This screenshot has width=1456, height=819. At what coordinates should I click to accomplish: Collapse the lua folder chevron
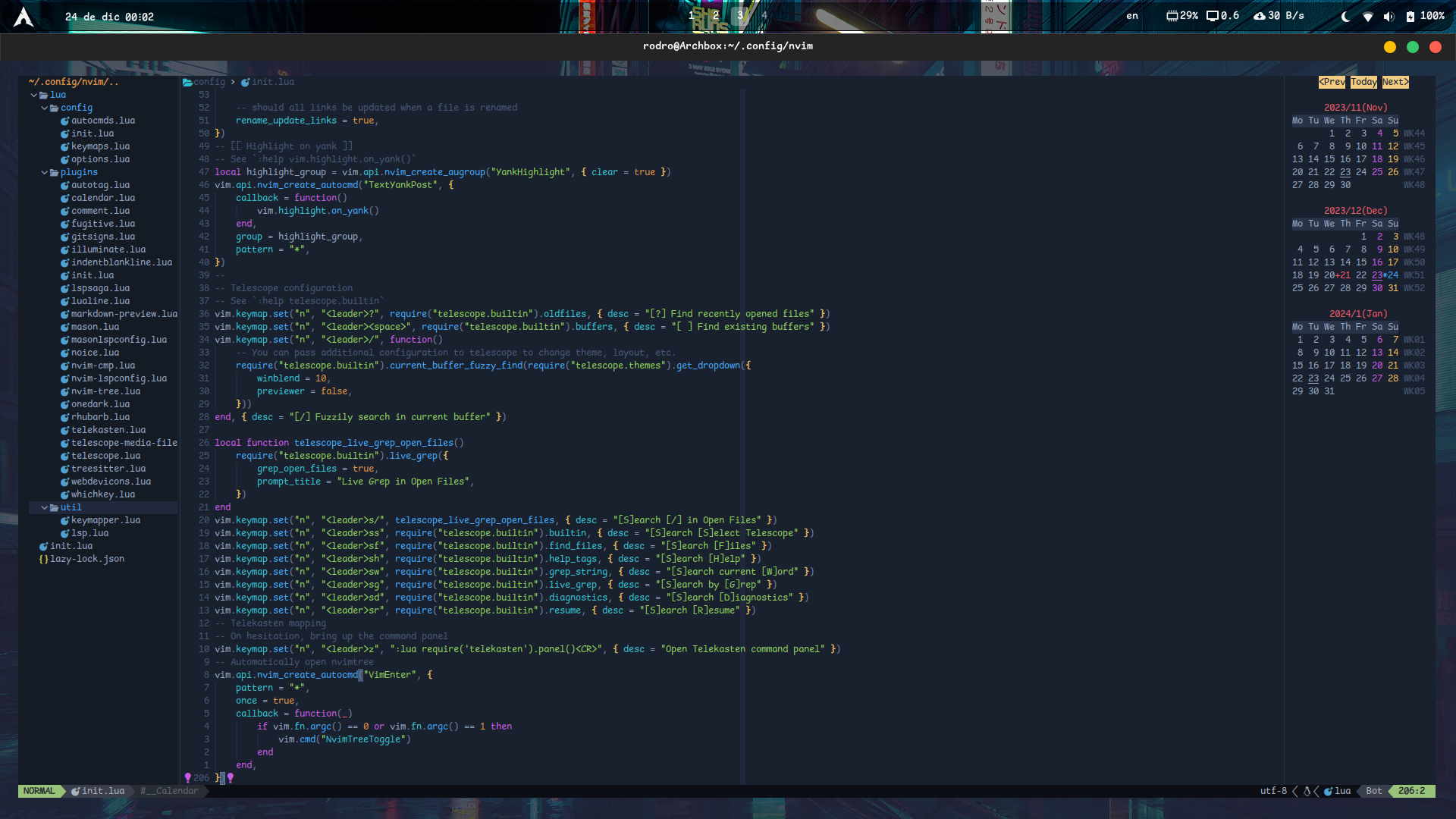pos(33,95)
